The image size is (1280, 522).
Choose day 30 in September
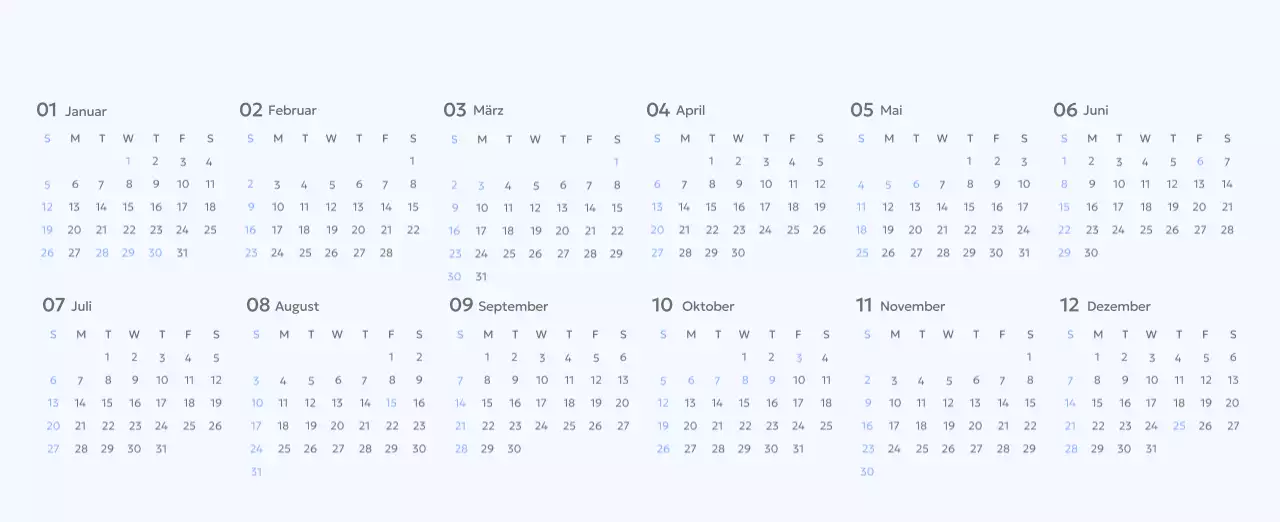click(x=514, y=449)
